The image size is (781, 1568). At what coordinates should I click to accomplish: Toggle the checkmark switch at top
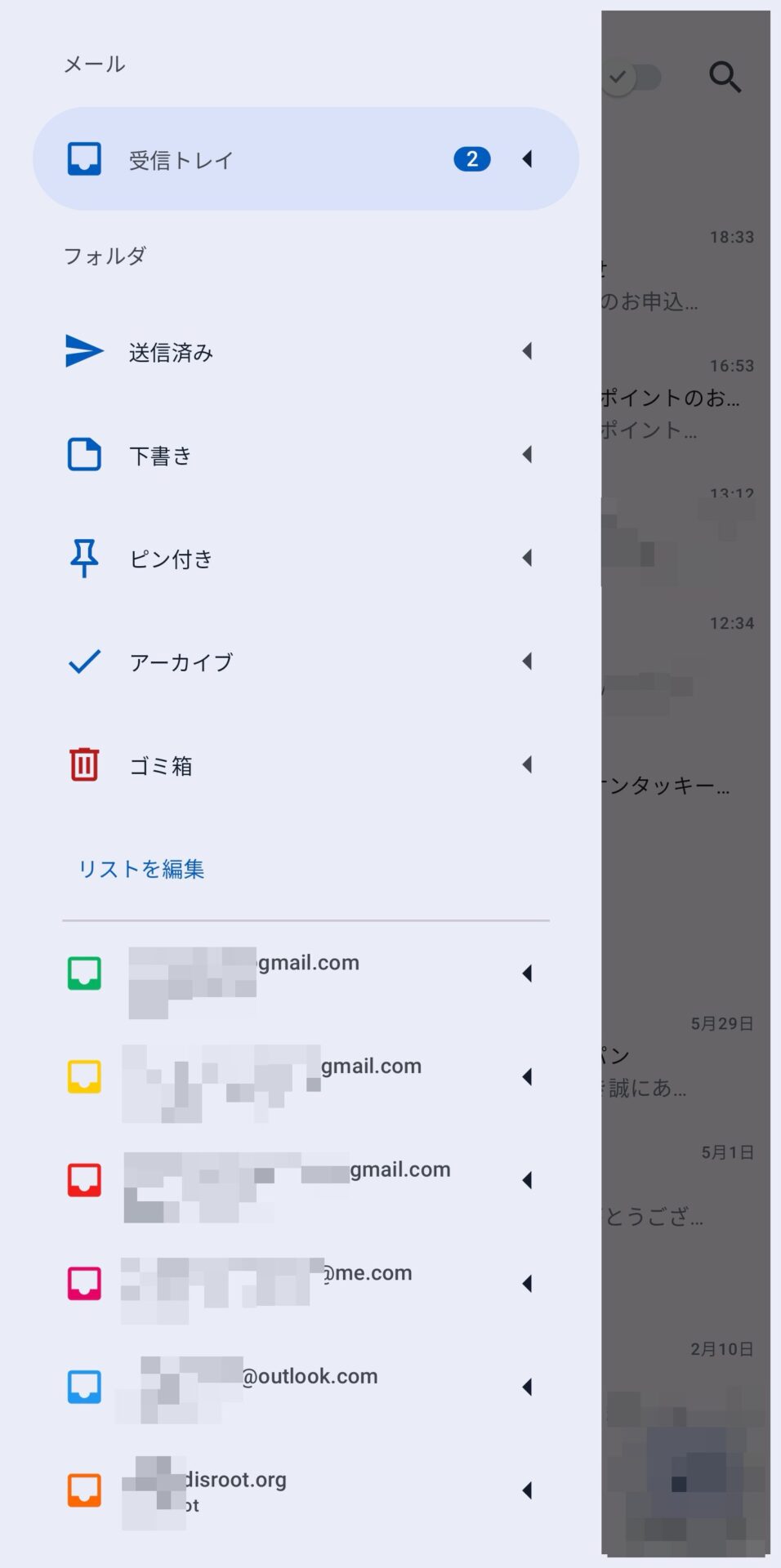(631, 78)
